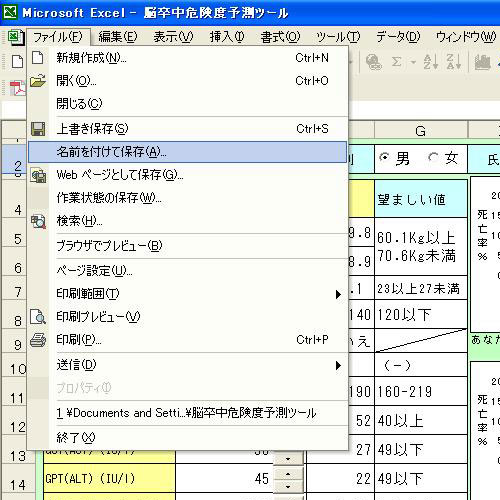Screen dimensions: 500x500
Task: Select the 女 radio button
Action: 433,157
